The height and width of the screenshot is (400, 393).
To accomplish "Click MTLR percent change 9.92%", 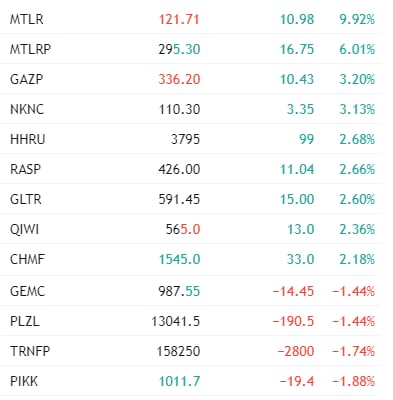I will 357,19.
